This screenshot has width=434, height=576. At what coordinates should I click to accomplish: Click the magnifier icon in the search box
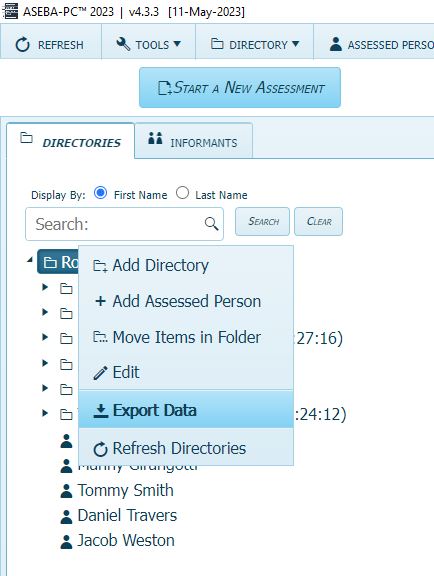point(211,223)
